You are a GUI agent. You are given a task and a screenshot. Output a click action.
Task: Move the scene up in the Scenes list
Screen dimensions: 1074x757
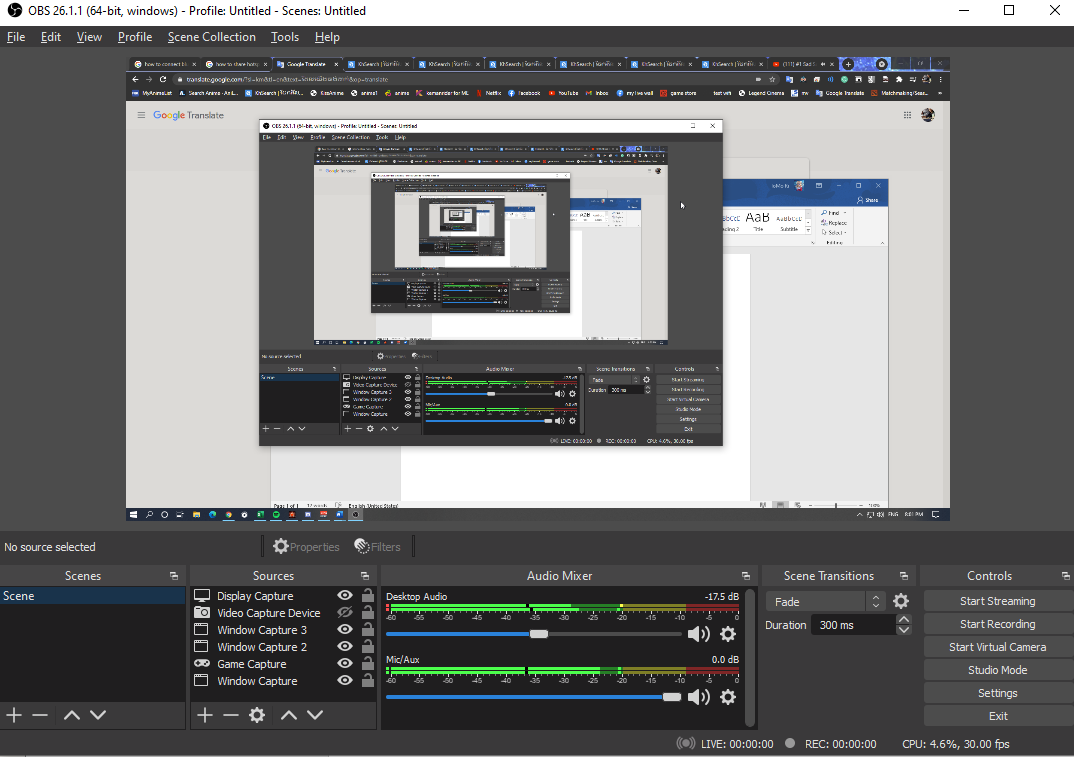click(72, 715)
